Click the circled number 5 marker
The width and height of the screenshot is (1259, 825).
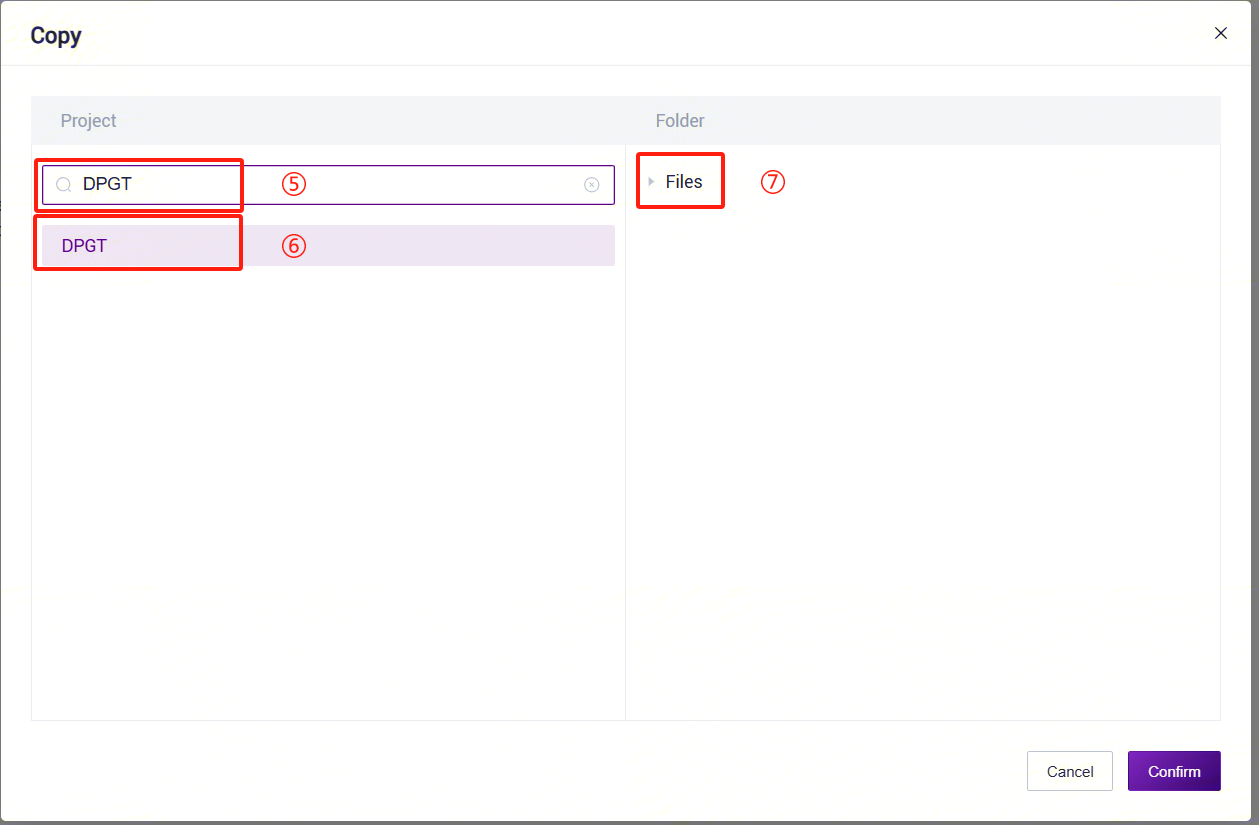pos(293,185)
